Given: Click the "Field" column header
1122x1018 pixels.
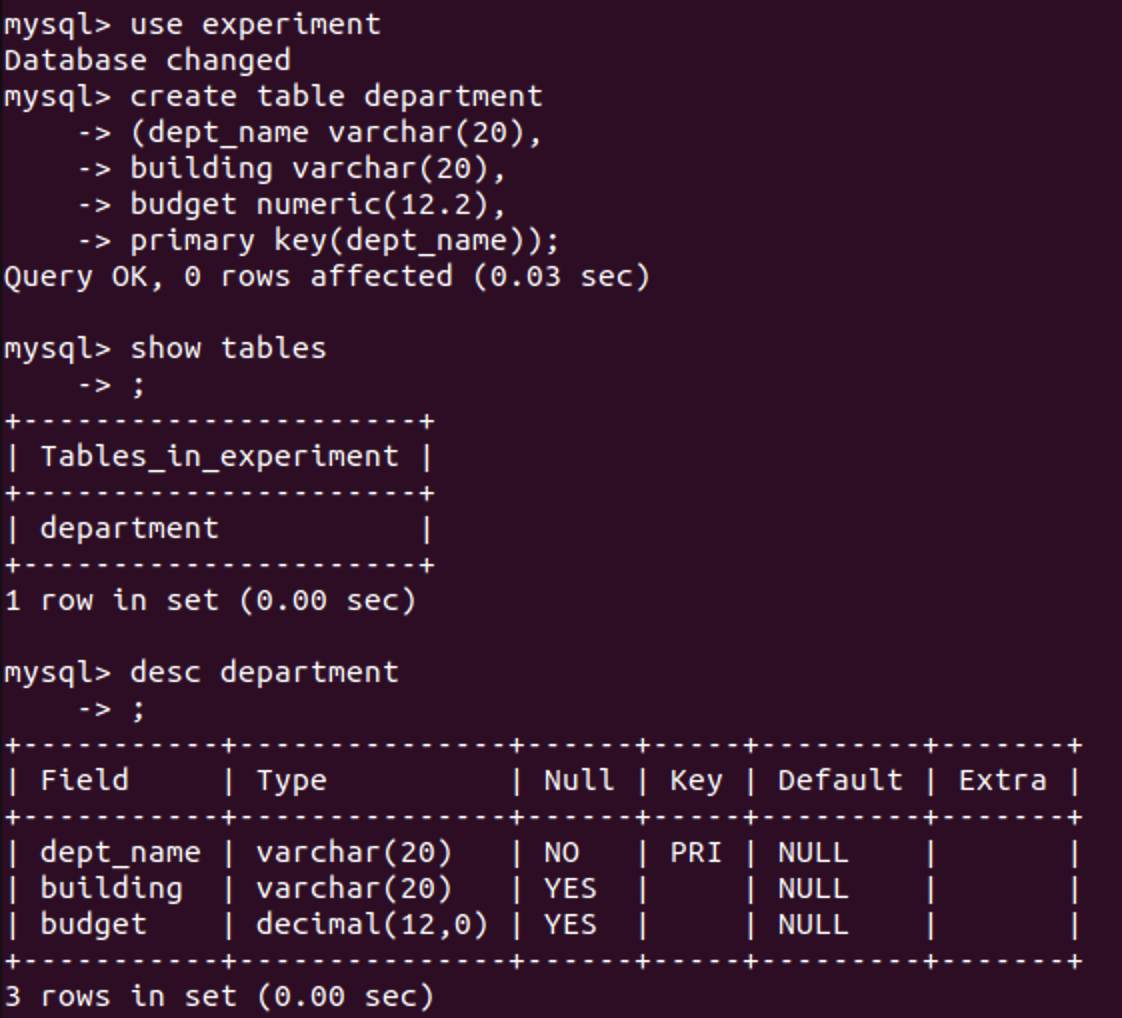Looking at the screenshot, I should click(x=84, y=780).
